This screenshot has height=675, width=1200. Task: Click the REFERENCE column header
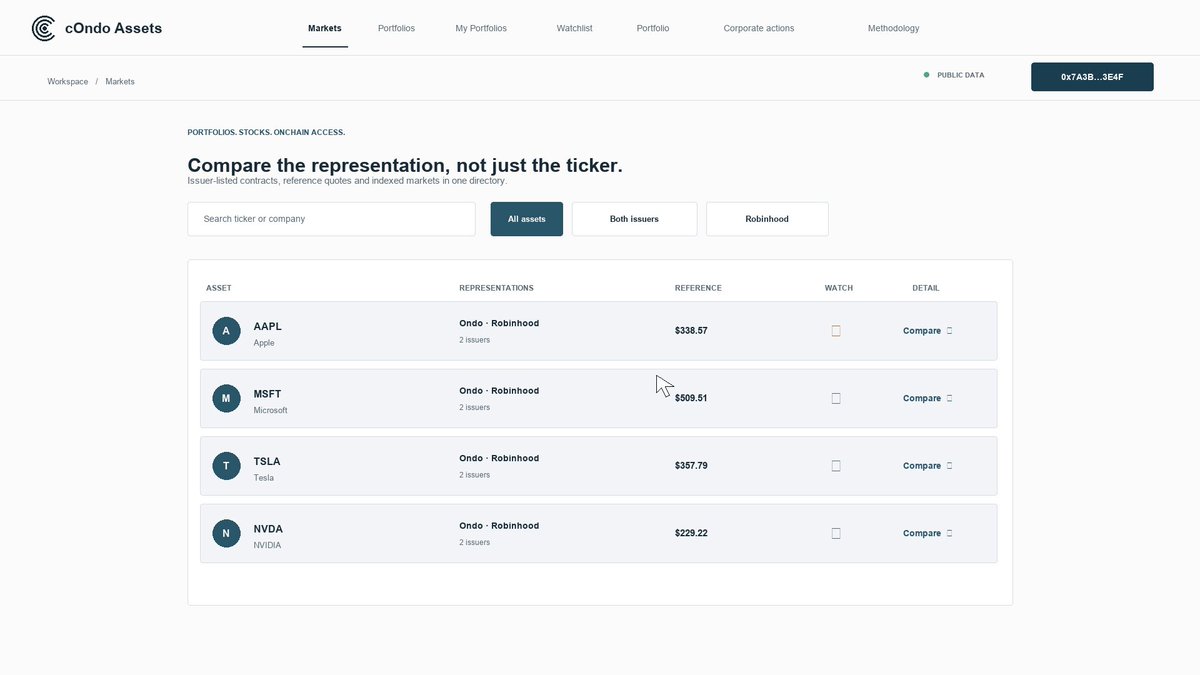point(698,288)
